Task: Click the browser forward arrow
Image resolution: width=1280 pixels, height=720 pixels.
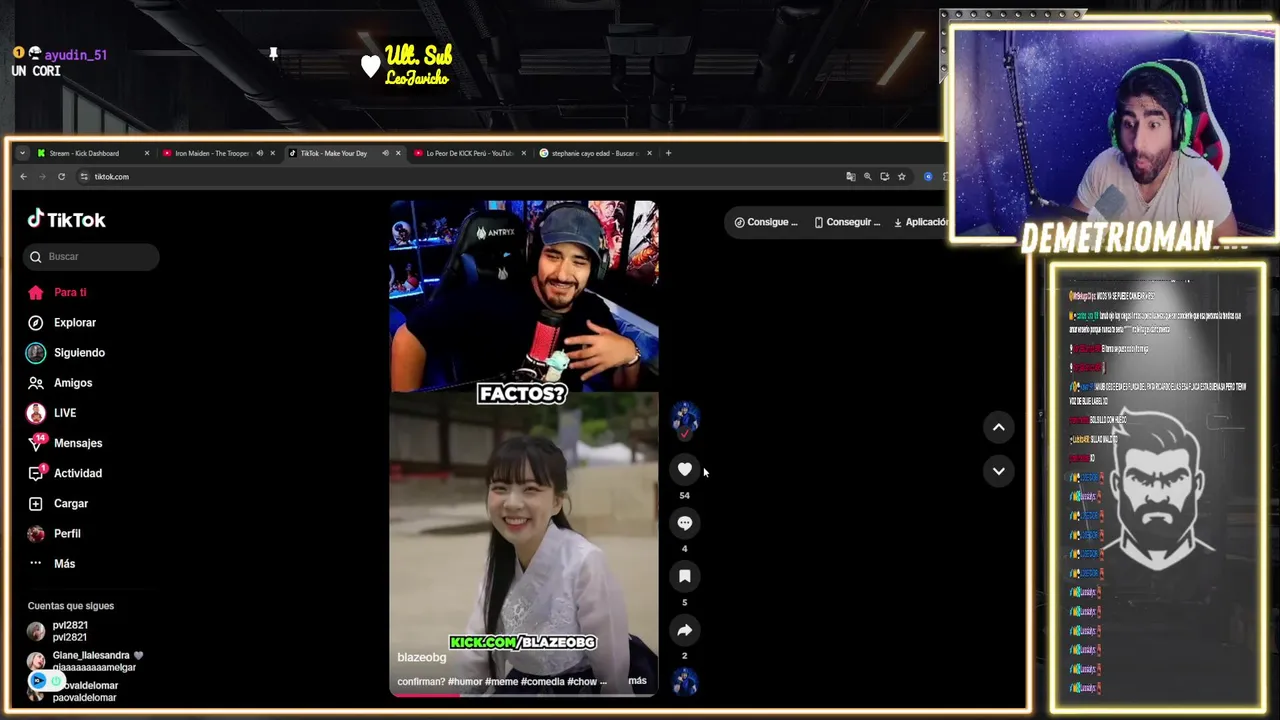Action: 42,176
